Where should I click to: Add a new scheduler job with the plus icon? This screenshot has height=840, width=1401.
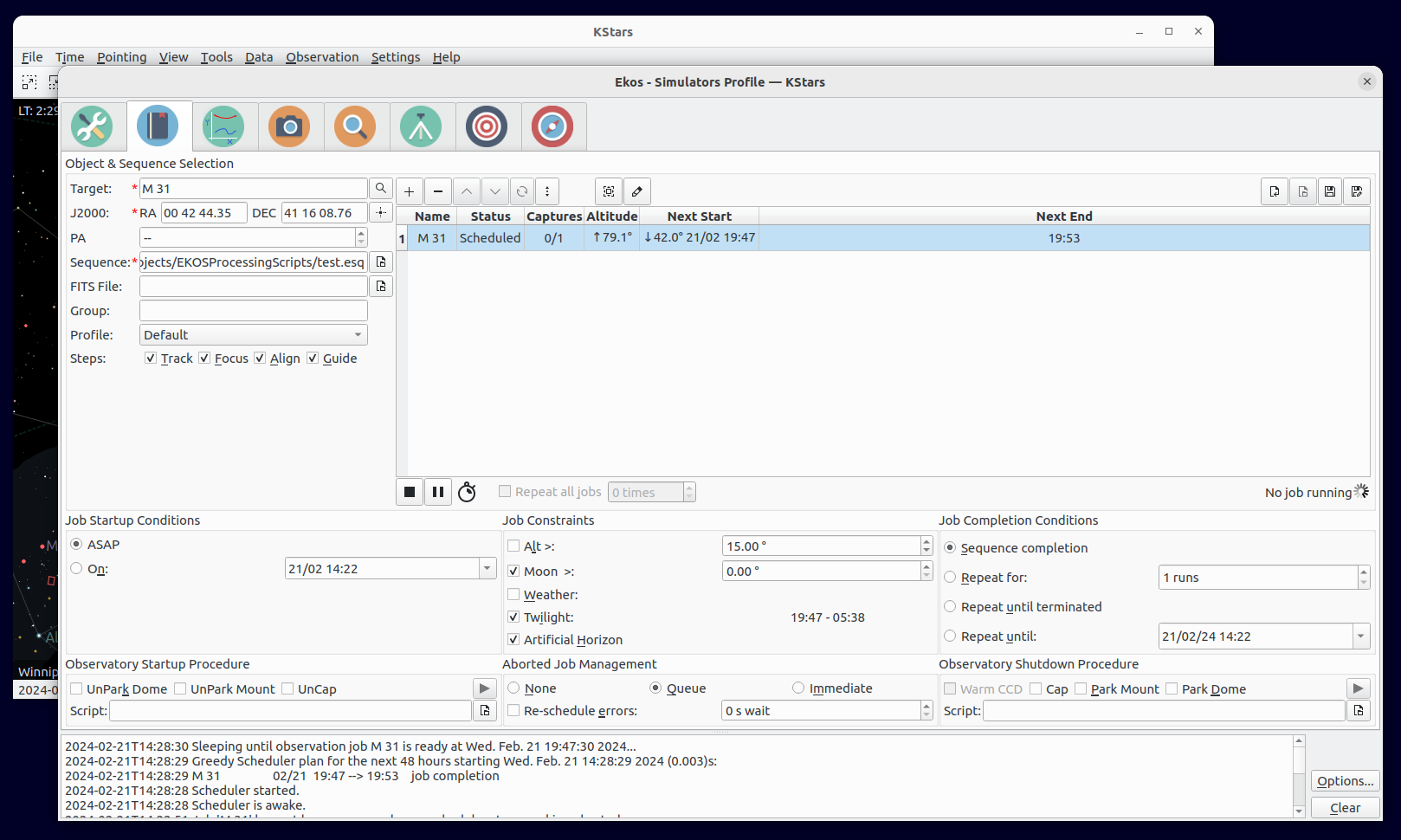pos(409,191)
